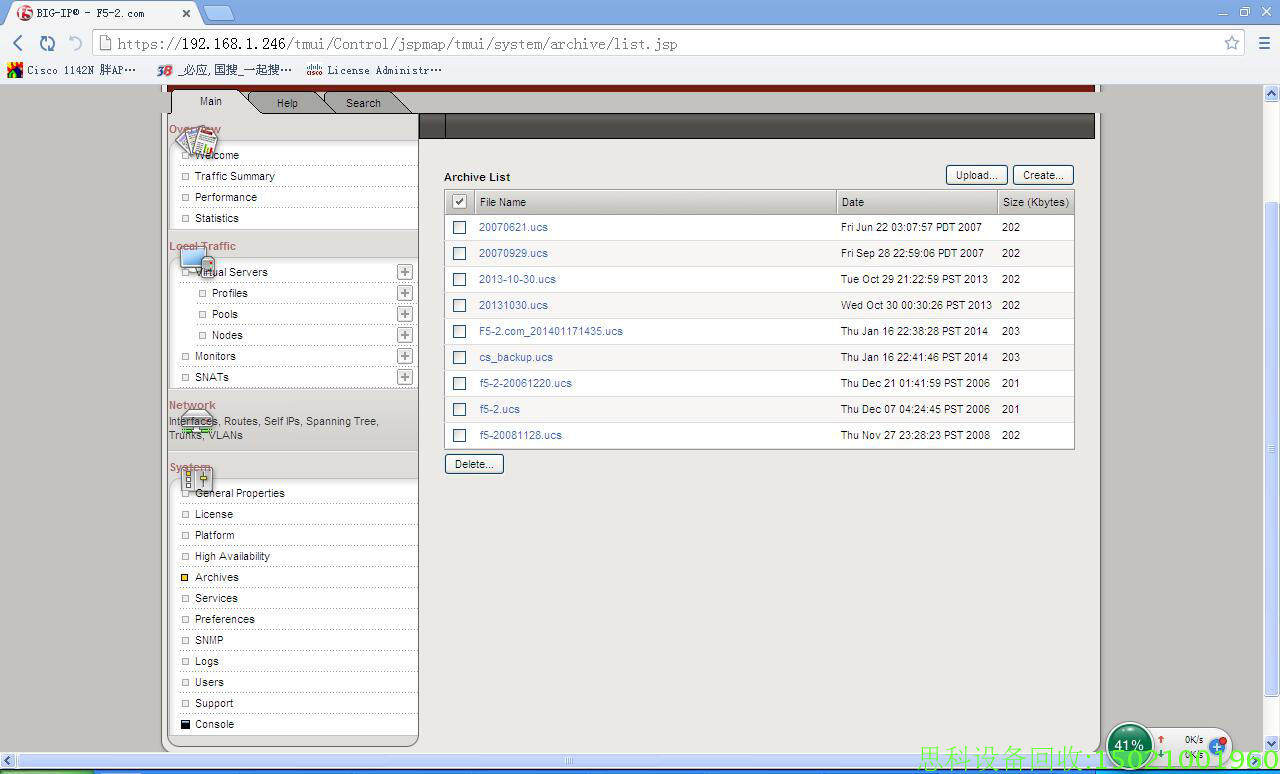The image size is (1280, 774).
Task: Open the Performance menu item
Action: (x=226, y=197)
